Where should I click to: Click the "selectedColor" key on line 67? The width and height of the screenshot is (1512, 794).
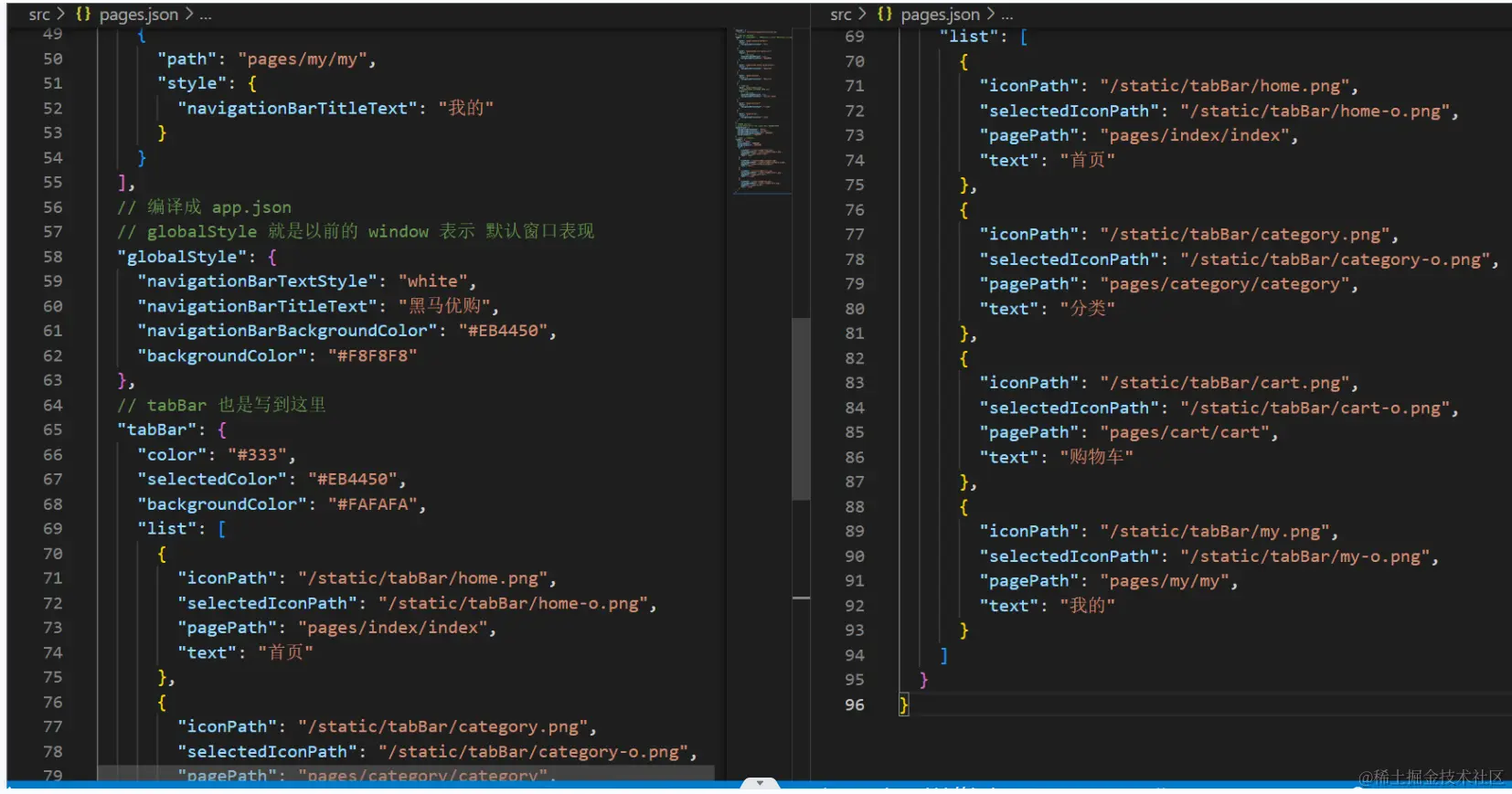tap(212, 479)
